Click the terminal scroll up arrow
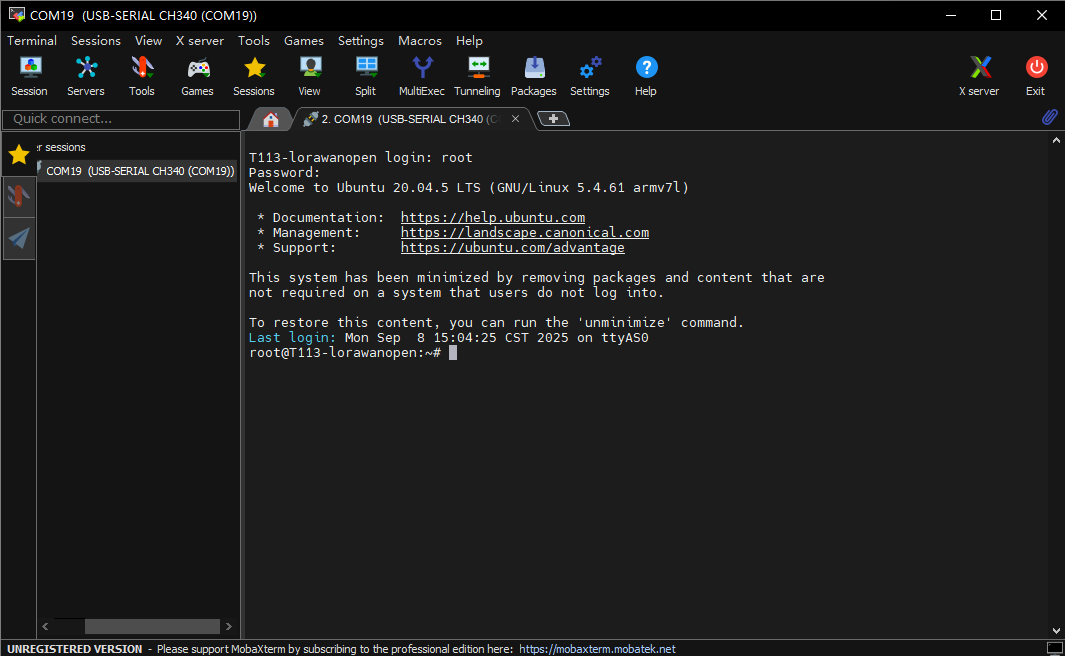The width and height of the screenshot is (1065, 656). (1056, 141)
